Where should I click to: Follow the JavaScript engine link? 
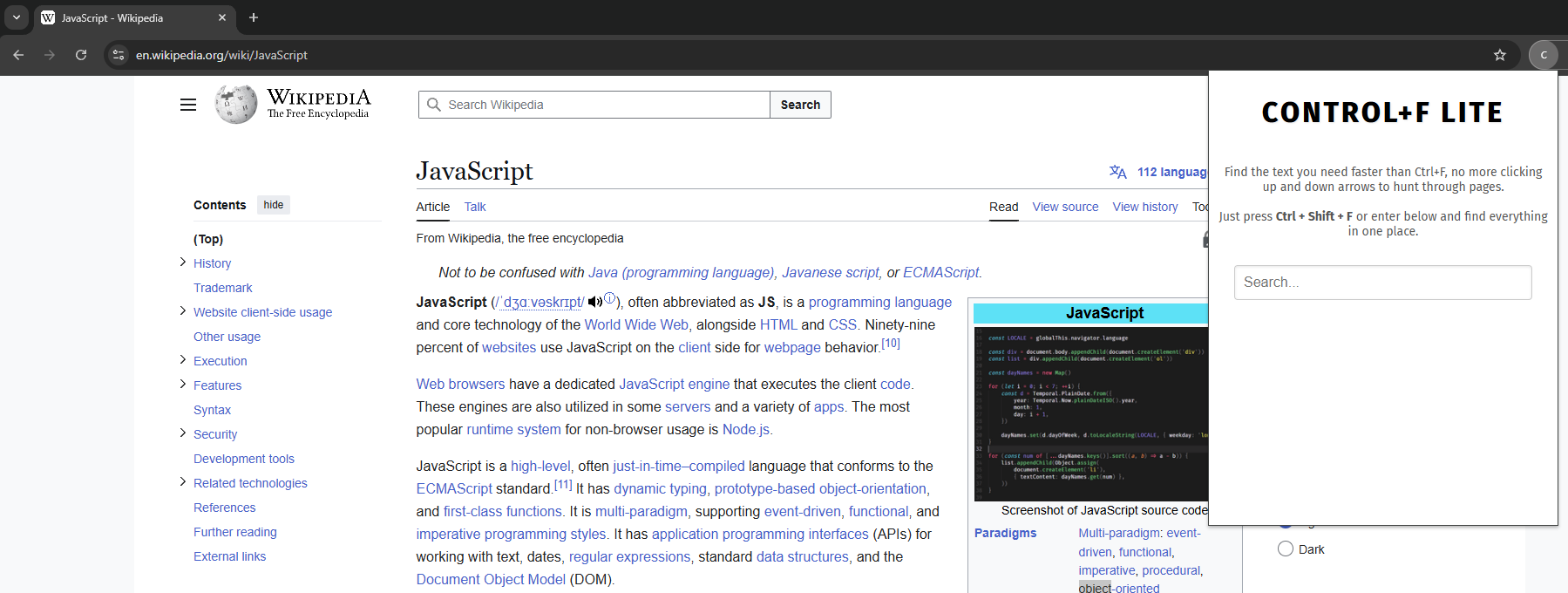tap(675, 384)
